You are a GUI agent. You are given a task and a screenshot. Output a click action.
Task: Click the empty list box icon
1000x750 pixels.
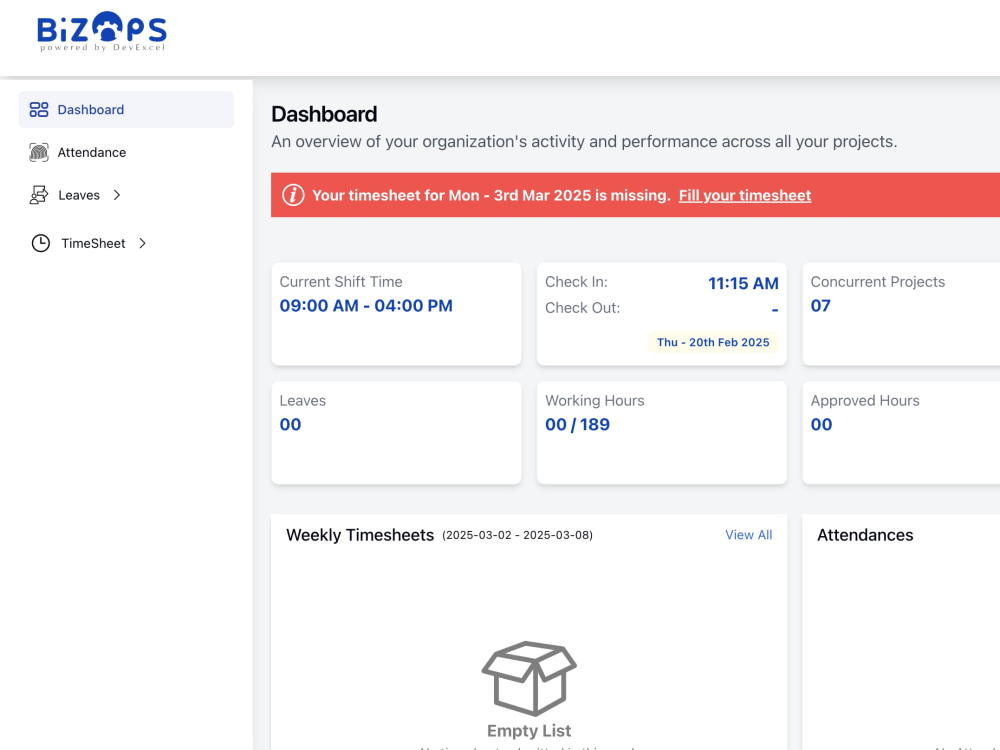coord(529,677)
